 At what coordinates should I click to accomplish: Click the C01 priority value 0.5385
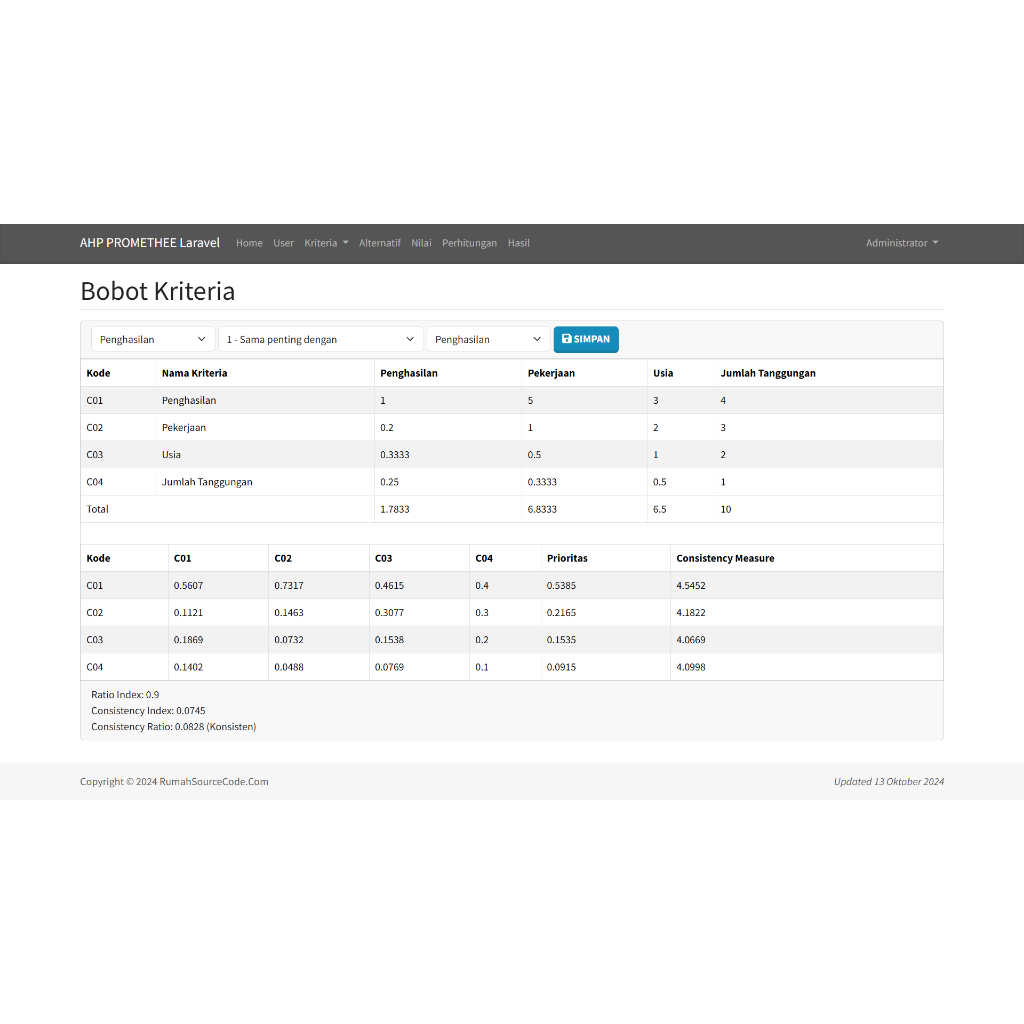pyautogui.click(x=561, y=586)
